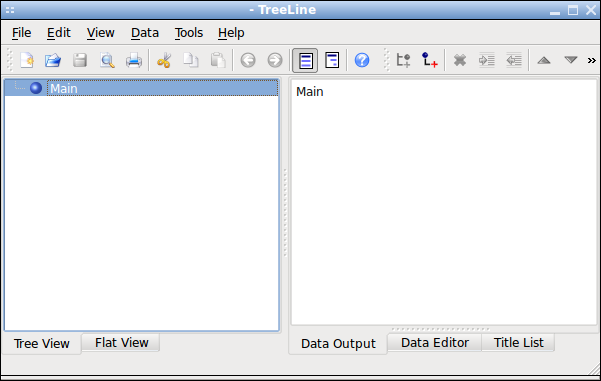Indent node with the indent icon
Screen dimensions: 601x381
click(x=487, y=60)
